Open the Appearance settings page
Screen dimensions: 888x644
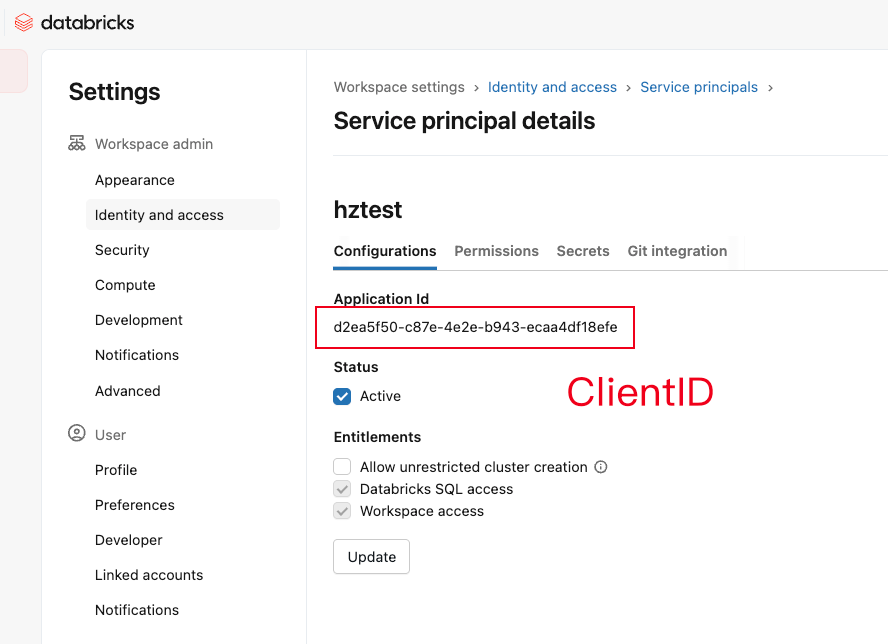point(135,180)
